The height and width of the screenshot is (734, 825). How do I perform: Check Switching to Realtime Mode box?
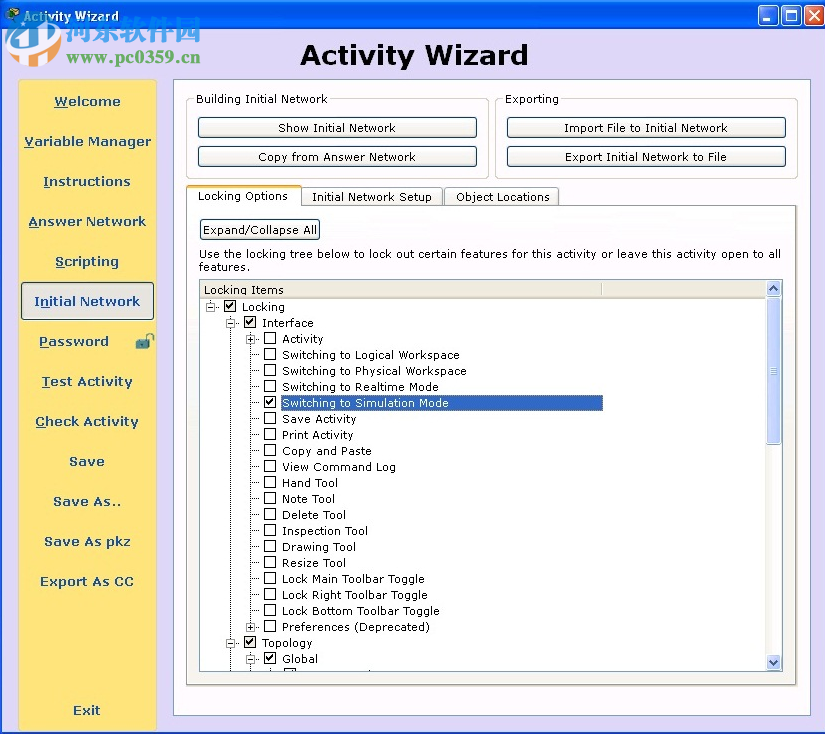pos(270,386)
